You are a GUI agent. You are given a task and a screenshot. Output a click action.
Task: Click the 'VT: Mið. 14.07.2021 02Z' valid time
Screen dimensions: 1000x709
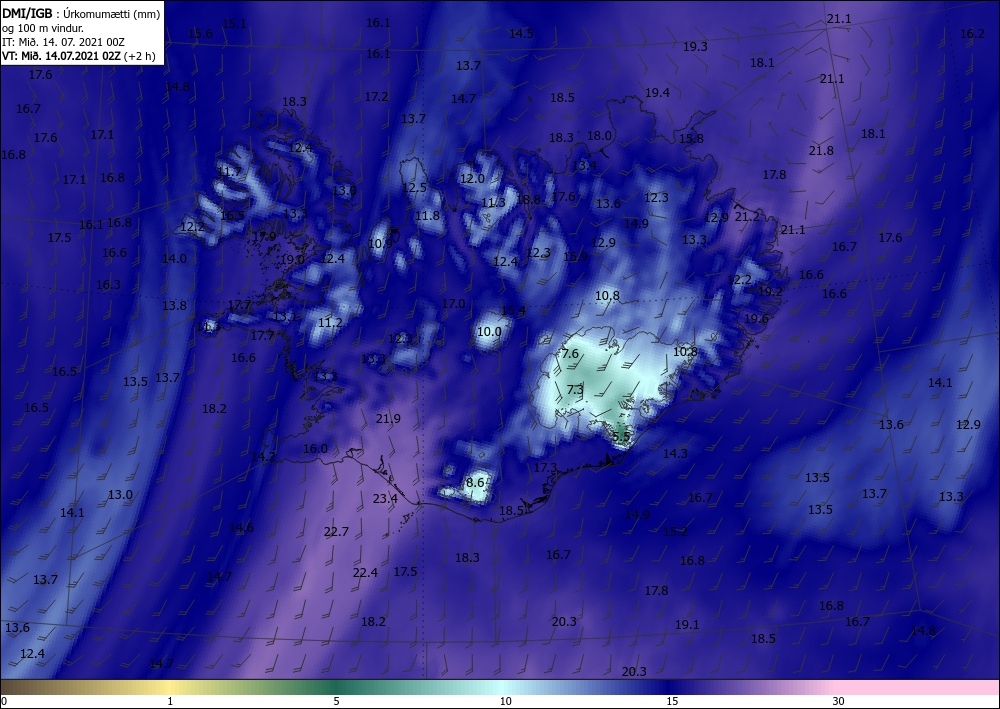[61, 56]
